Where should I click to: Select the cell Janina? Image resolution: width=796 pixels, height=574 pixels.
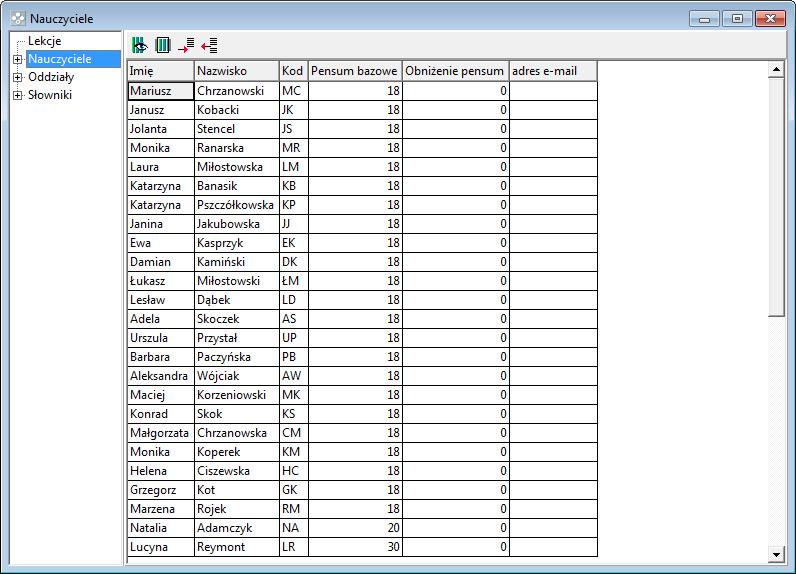pyautogui.click(x=160, y=224)
